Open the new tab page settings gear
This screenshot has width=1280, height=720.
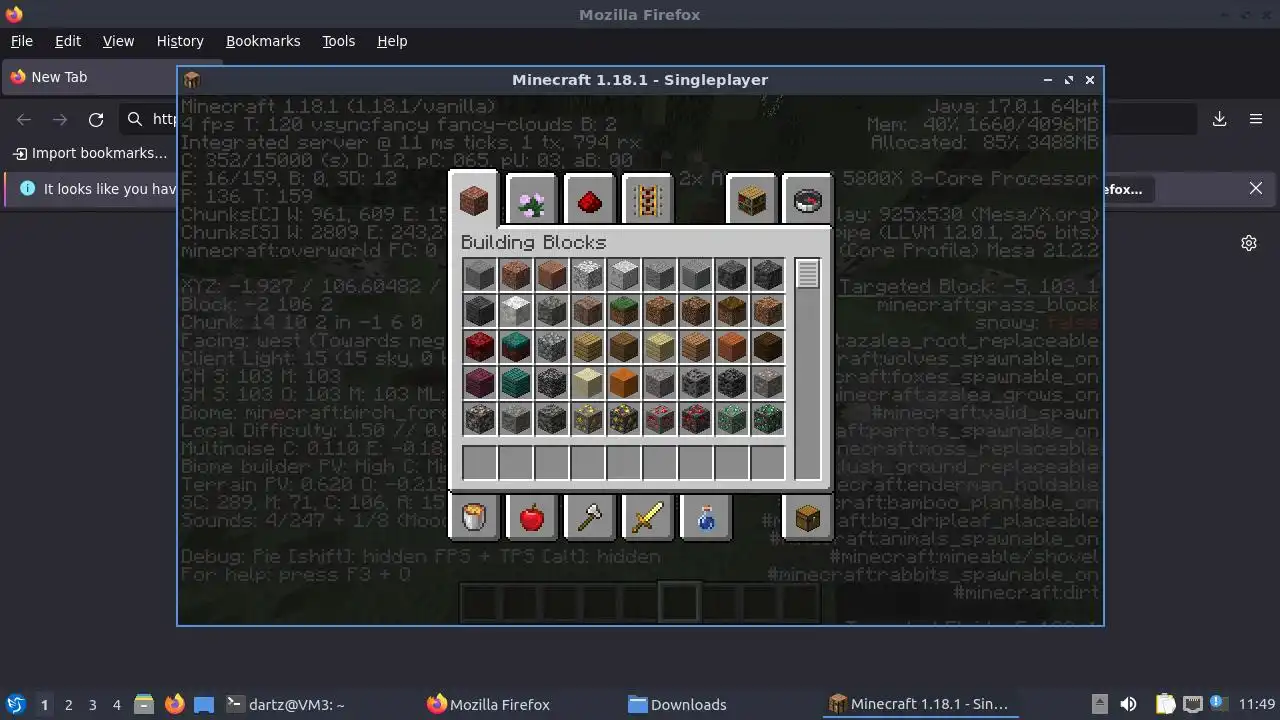click(1249, 243)
